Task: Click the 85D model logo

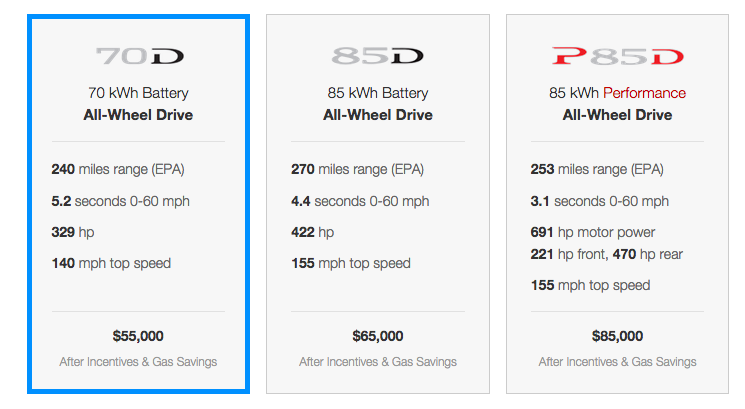Action: pyautogui.click(x=378, y=56)
